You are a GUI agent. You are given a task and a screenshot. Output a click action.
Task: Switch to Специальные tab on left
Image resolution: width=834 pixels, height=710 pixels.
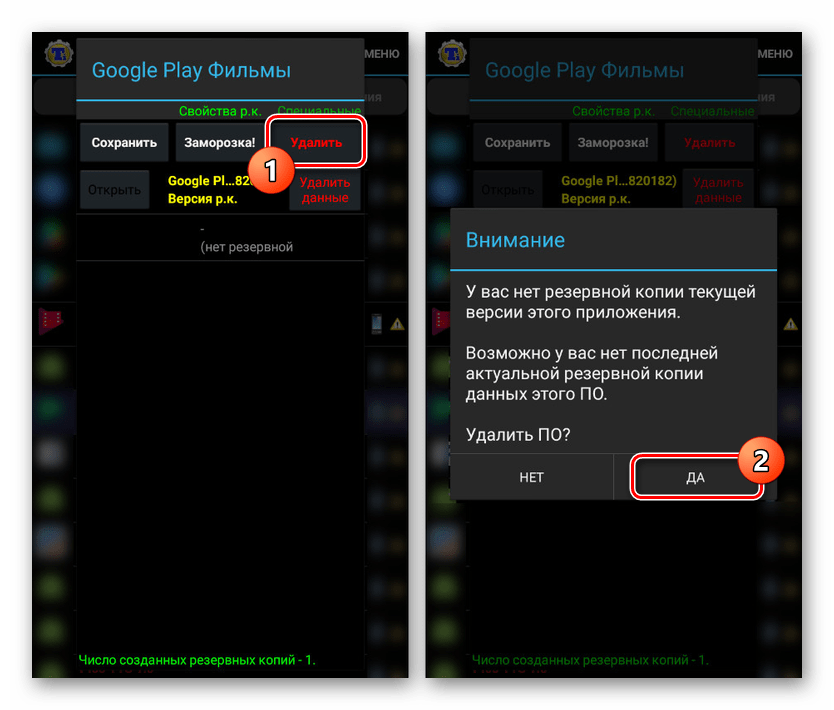(x=319, y=110)
